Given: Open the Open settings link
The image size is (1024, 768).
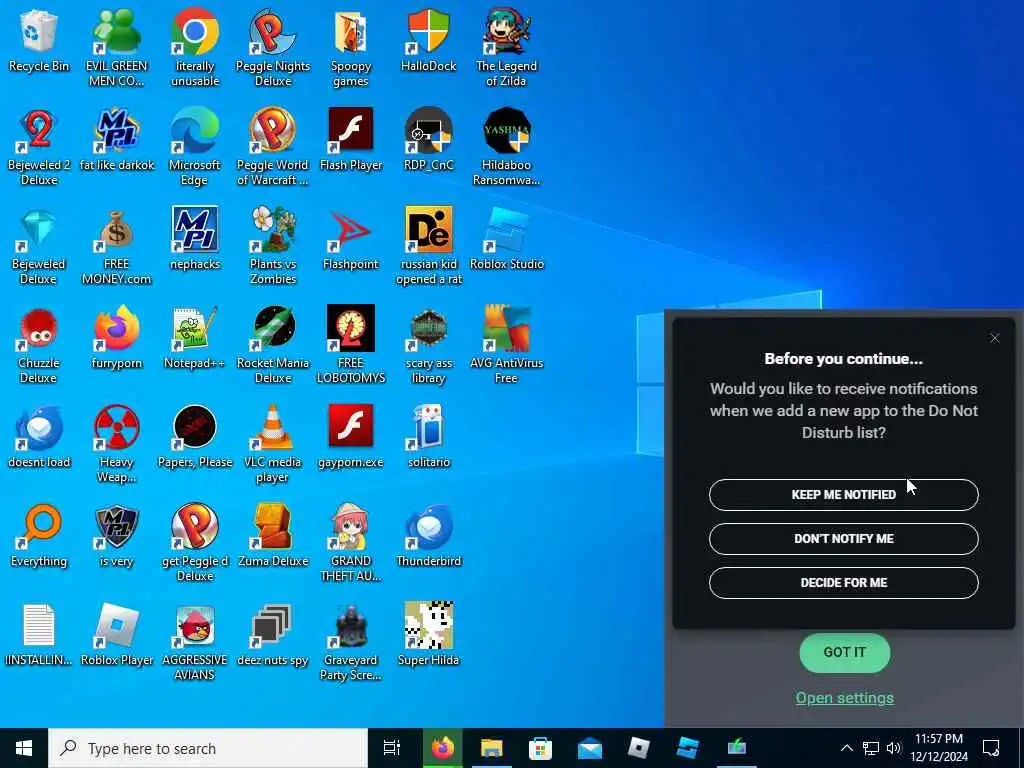Looking at the screenshot, I should click(844, 697).
